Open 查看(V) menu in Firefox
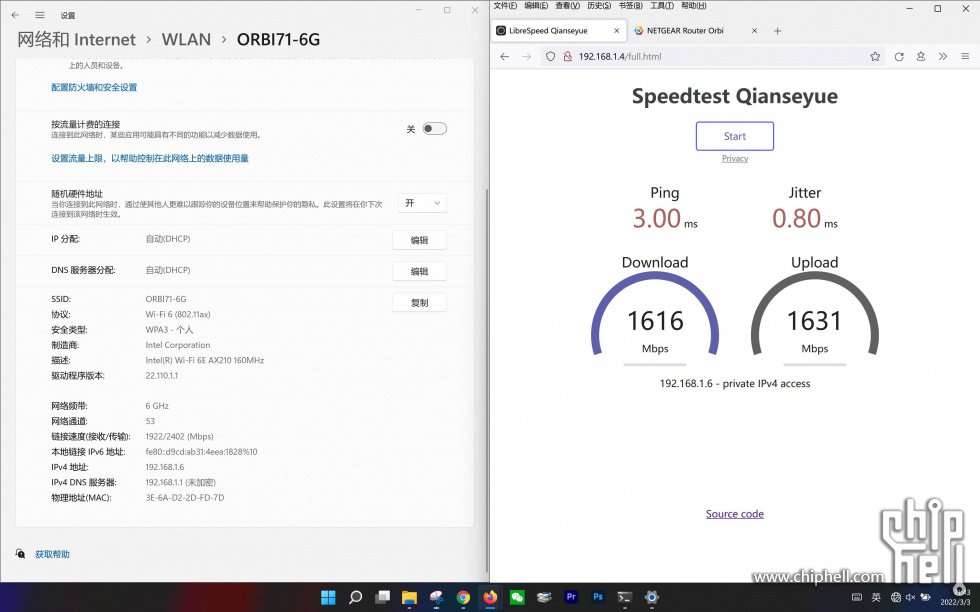 568,6
